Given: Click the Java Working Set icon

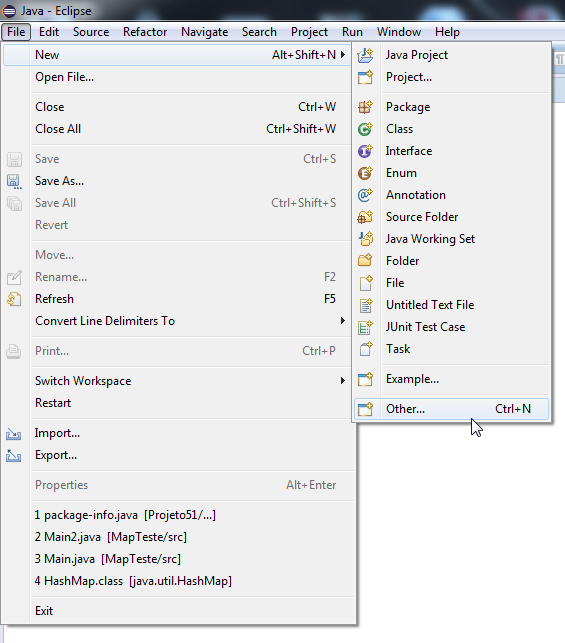Looking at the screenshot, I should pyautogui.click(x=365, y=239).
